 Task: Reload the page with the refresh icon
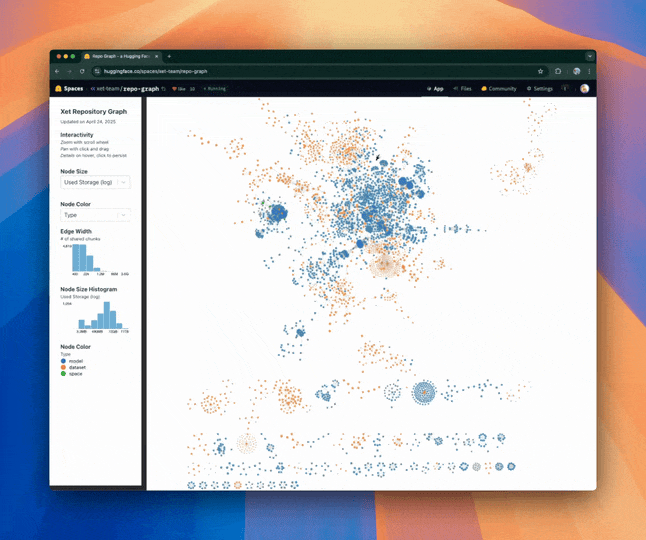82,72
